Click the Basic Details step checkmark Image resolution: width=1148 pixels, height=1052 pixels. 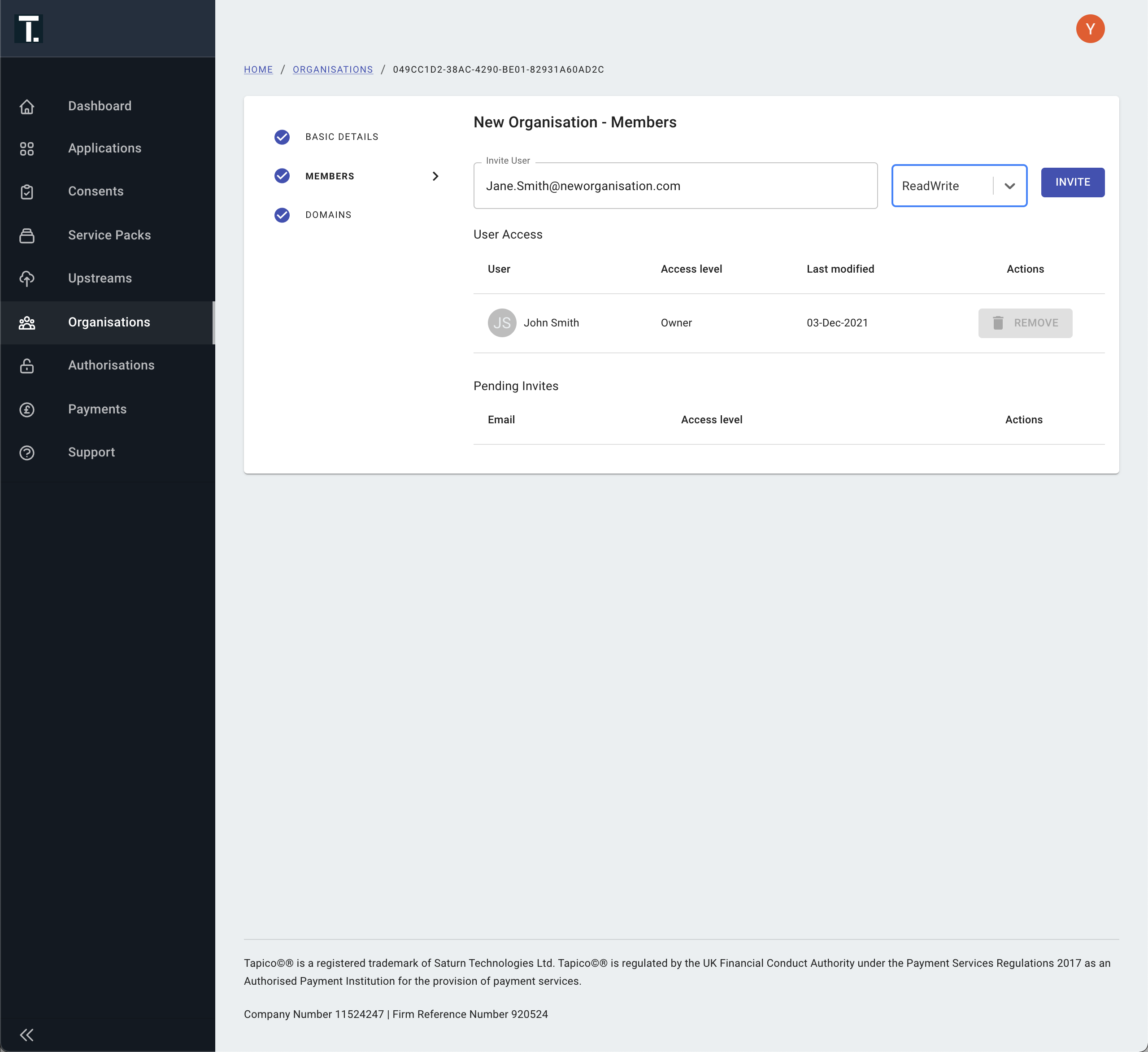coord(282,137)
